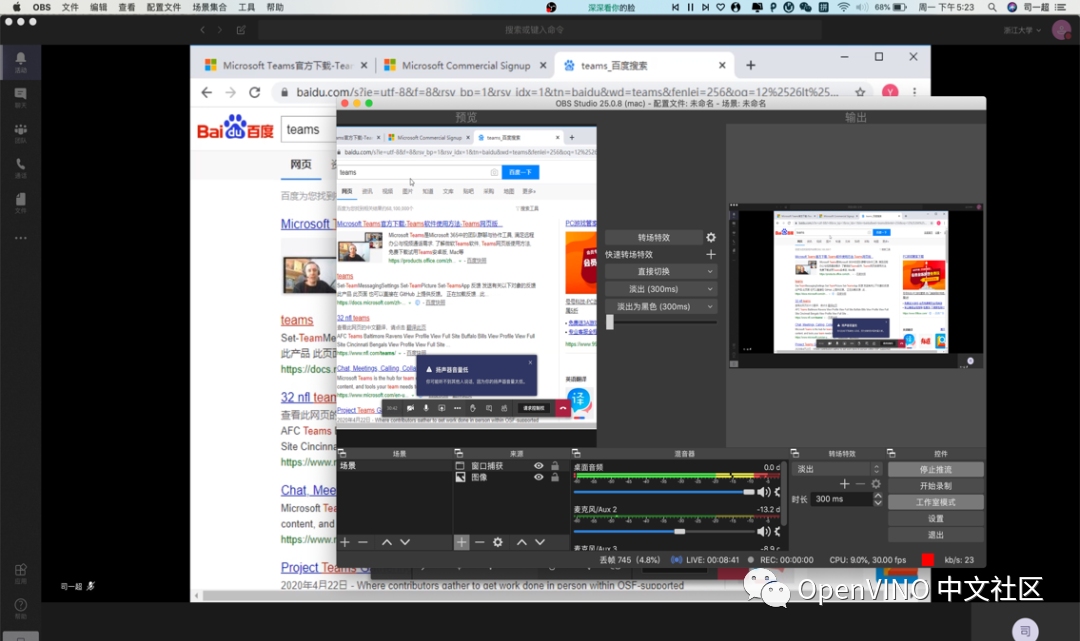Add a quick transition with the plus icon
Image resolution: width=1080 pixels, height=641 pixels.
click(x=711, y=255)
